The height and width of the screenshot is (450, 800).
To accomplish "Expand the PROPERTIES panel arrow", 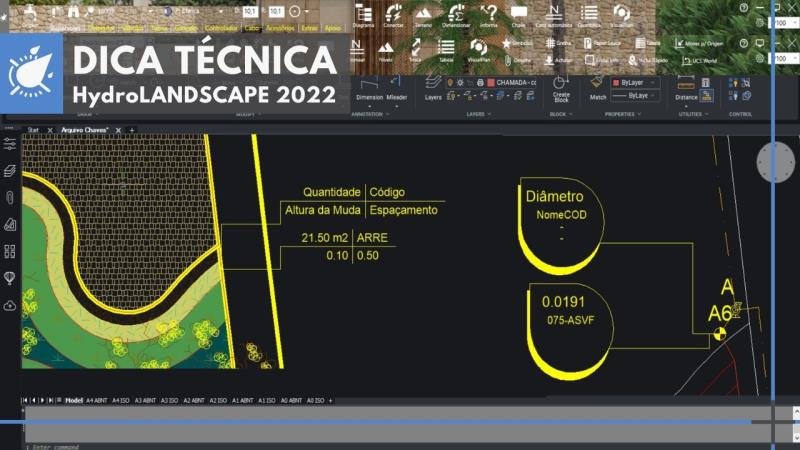I will 639,114.
